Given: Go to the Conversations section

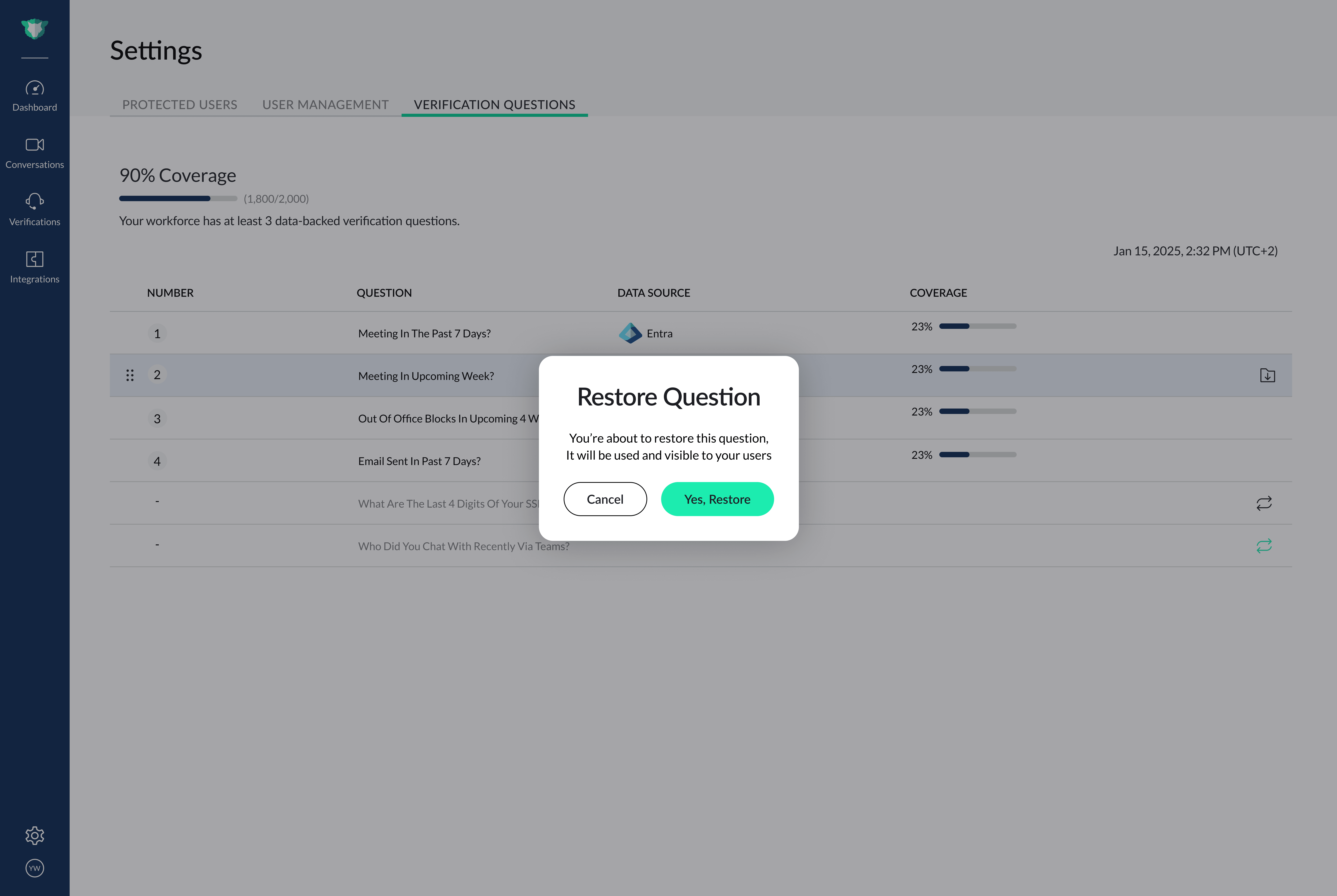Looking at the screenshot, I should coord(34,153).
